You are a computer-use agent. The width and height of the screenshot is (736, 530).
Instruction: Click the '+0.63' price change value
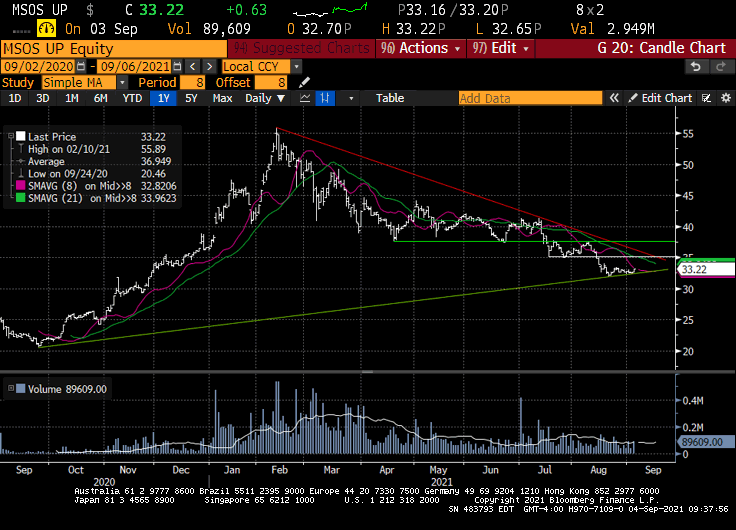tap(246, 10)
